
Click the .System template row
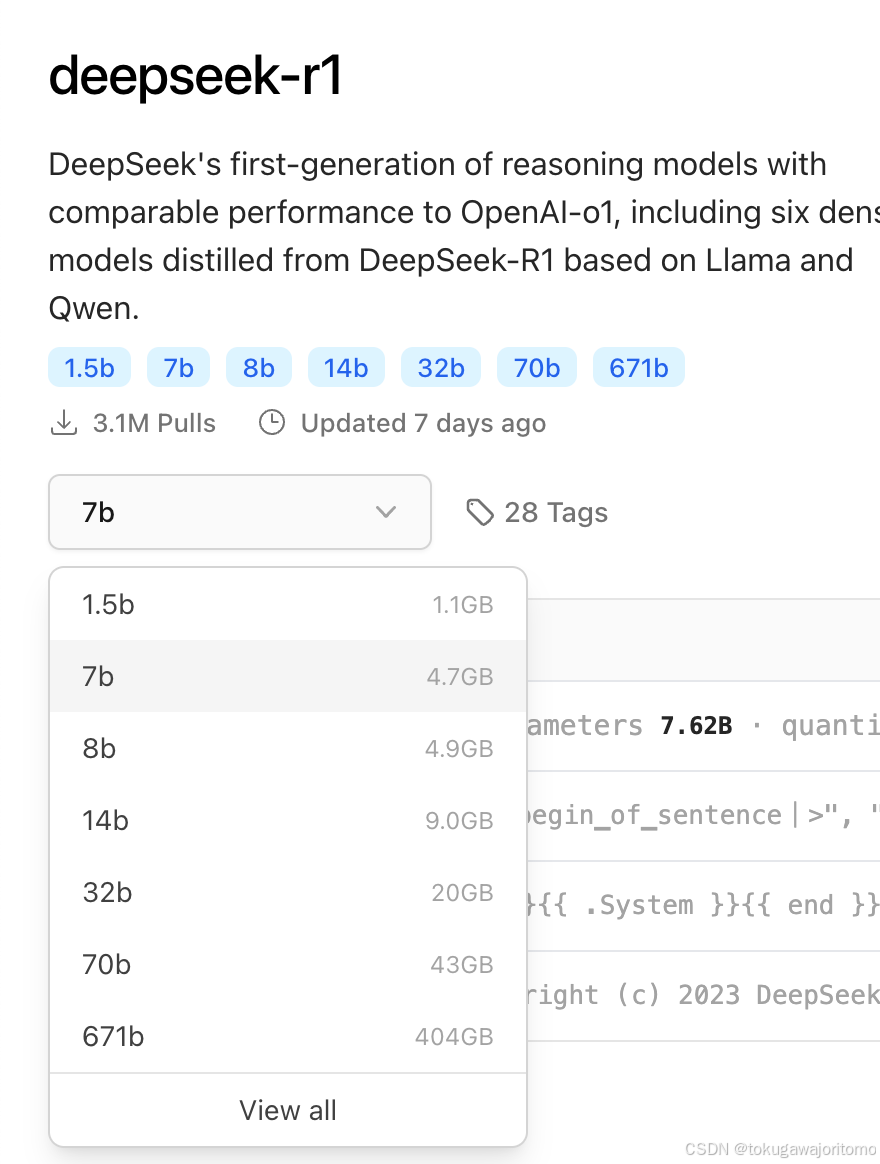coord(703,906)
